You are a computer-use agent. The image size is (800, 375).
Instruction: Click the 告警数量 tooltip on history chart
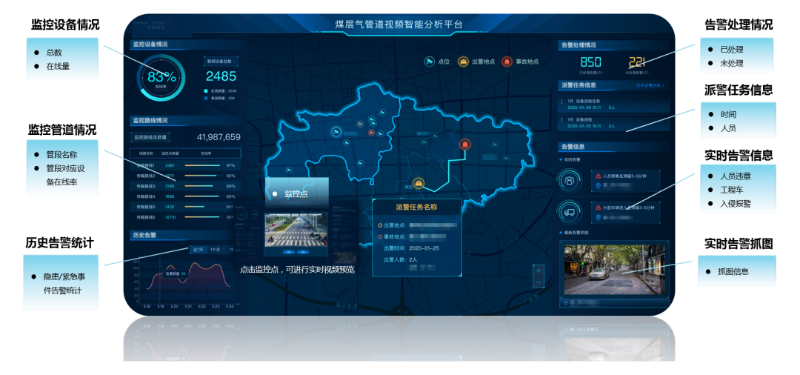pos(175,273)
